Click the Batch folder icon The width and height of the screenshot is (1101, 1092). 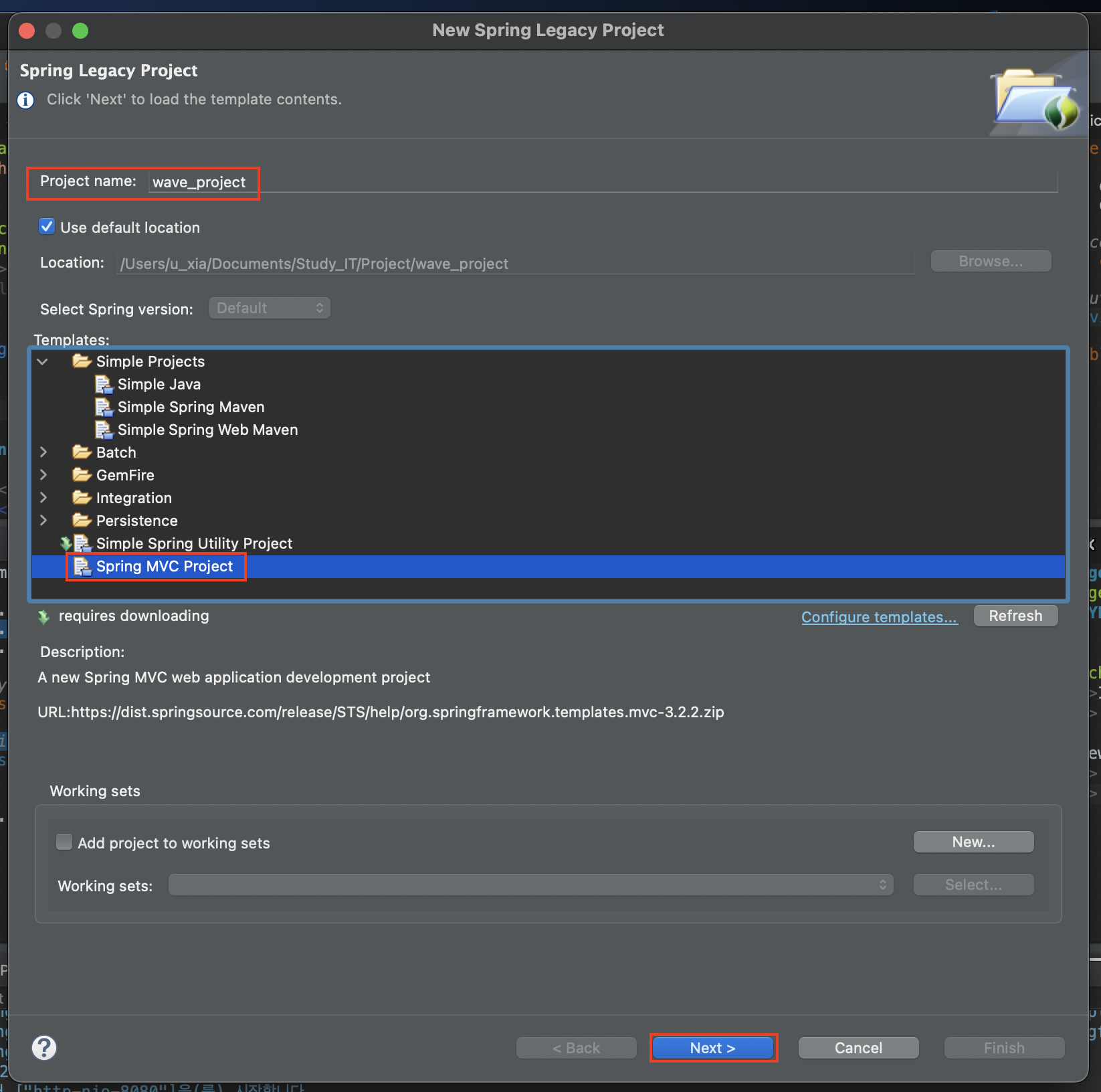click(x=82, y=452)
